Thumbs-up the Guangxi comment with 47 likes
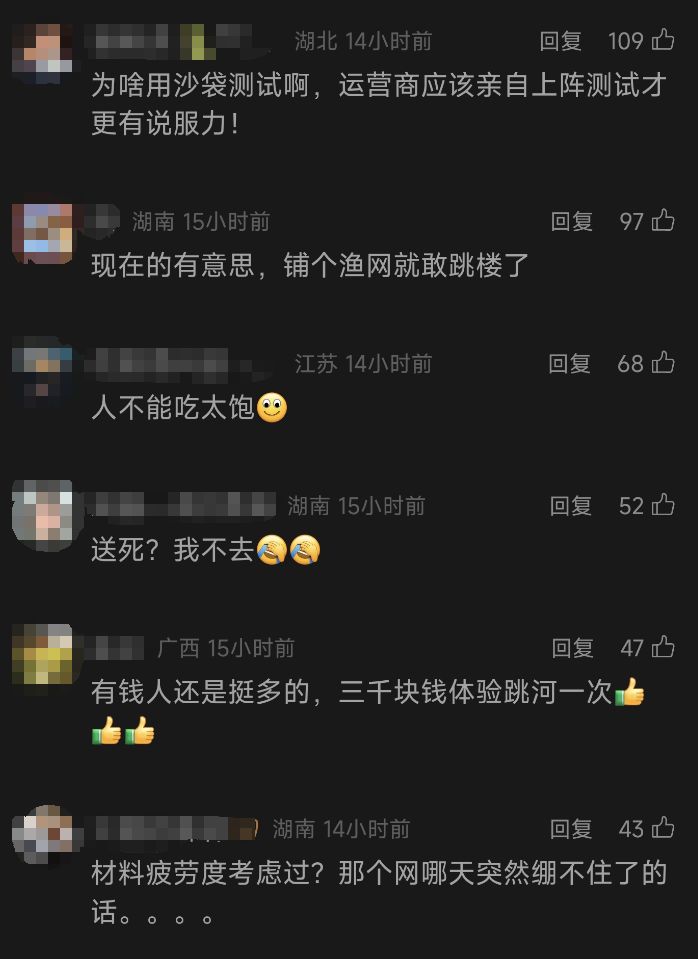This screenshot has height=959, width=698. [x=663, y=647]
